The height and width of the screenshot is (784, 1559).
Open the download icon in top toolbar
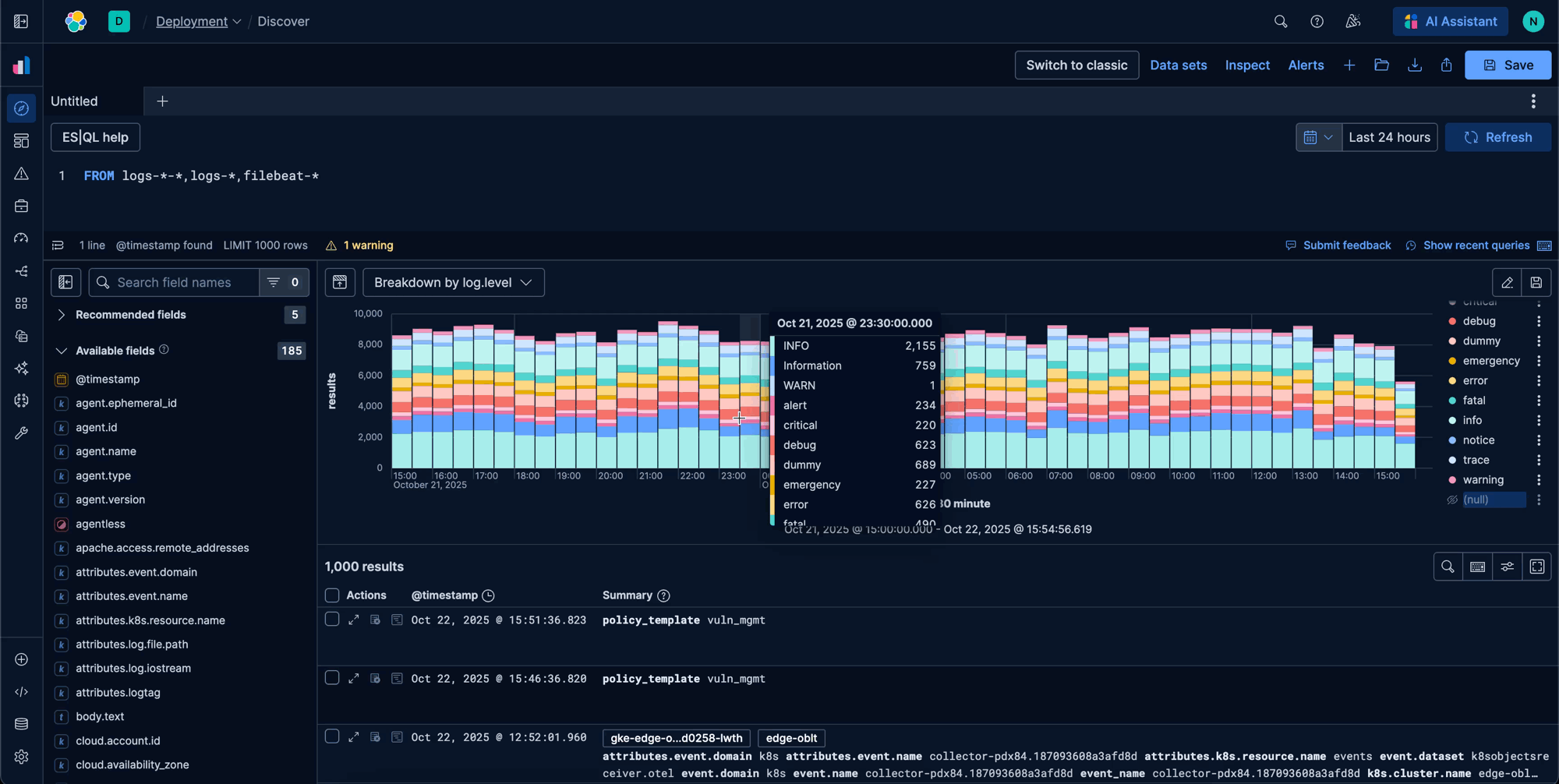coord(1414,65)
